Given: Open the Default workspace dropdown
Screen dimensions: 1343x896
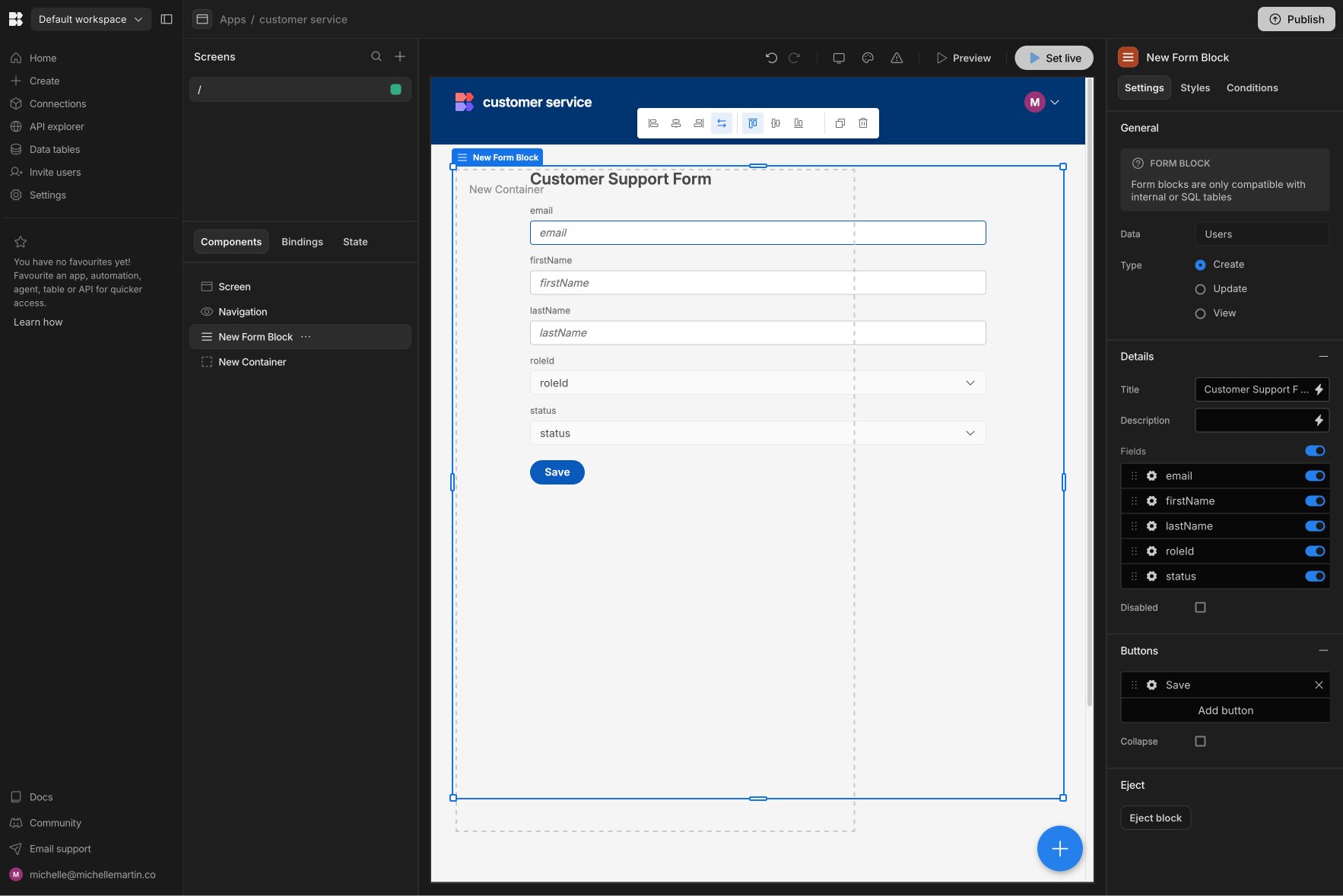Looking at the screenshot, I should point(90,19).
